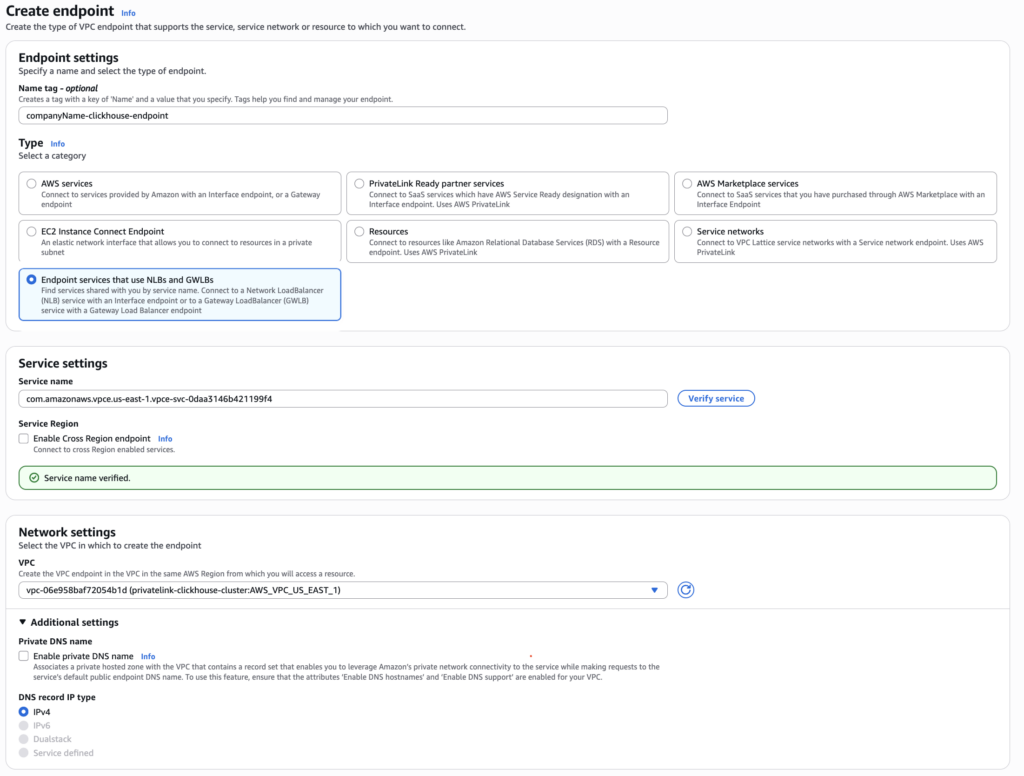The image size is (1024, 776).
Task: Click the Service name text field
Action: [343, 398]
